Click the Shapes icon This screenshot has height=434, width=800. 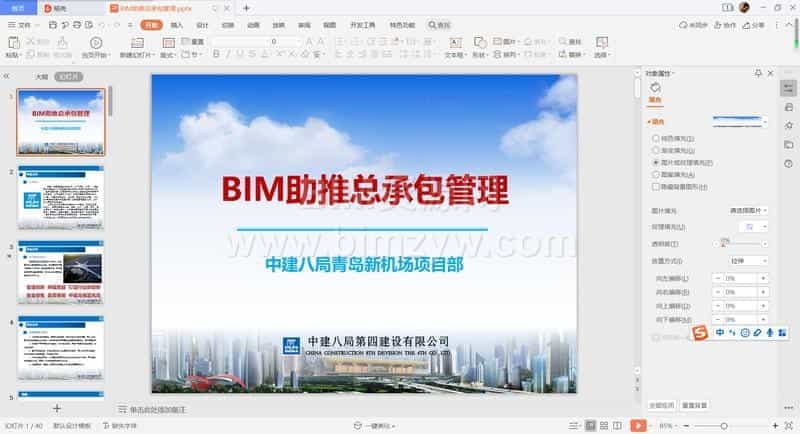pyautogui.click(x=480, y=42)
